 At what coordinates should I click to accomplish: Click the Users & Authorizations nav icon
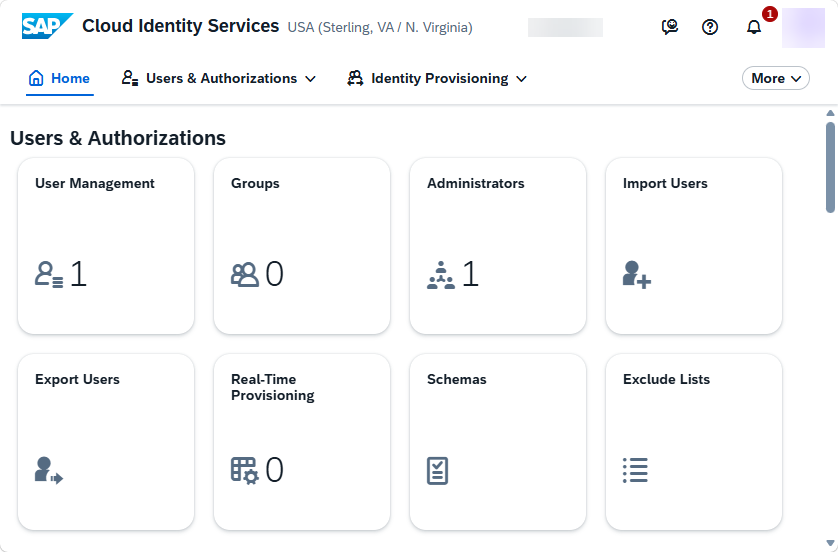(130, 78)
